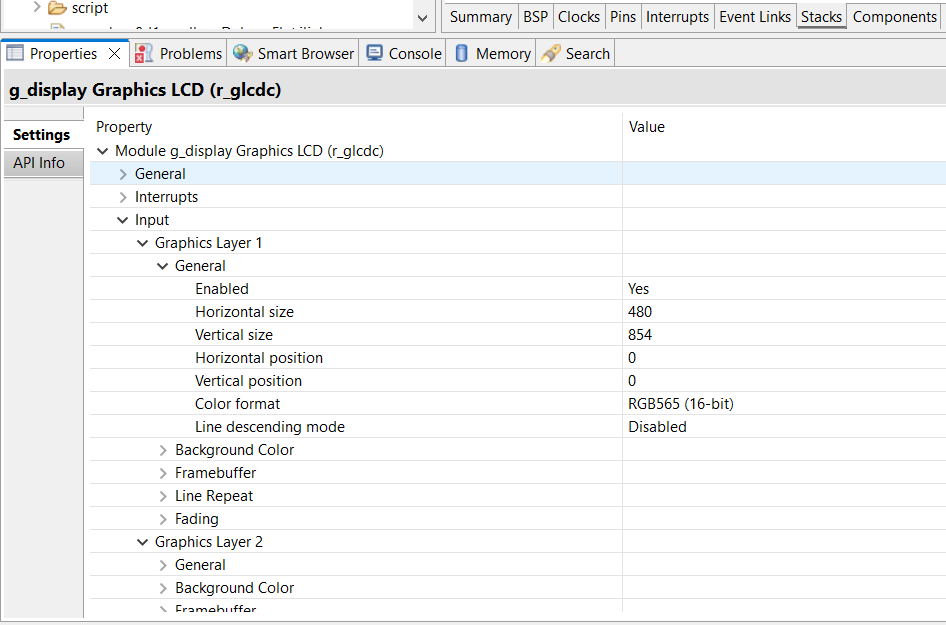Collapse the Graphics Layer 1 node
Image resolution: width=946 pixels, height=625 pixels.
click(x=142, y=243)
